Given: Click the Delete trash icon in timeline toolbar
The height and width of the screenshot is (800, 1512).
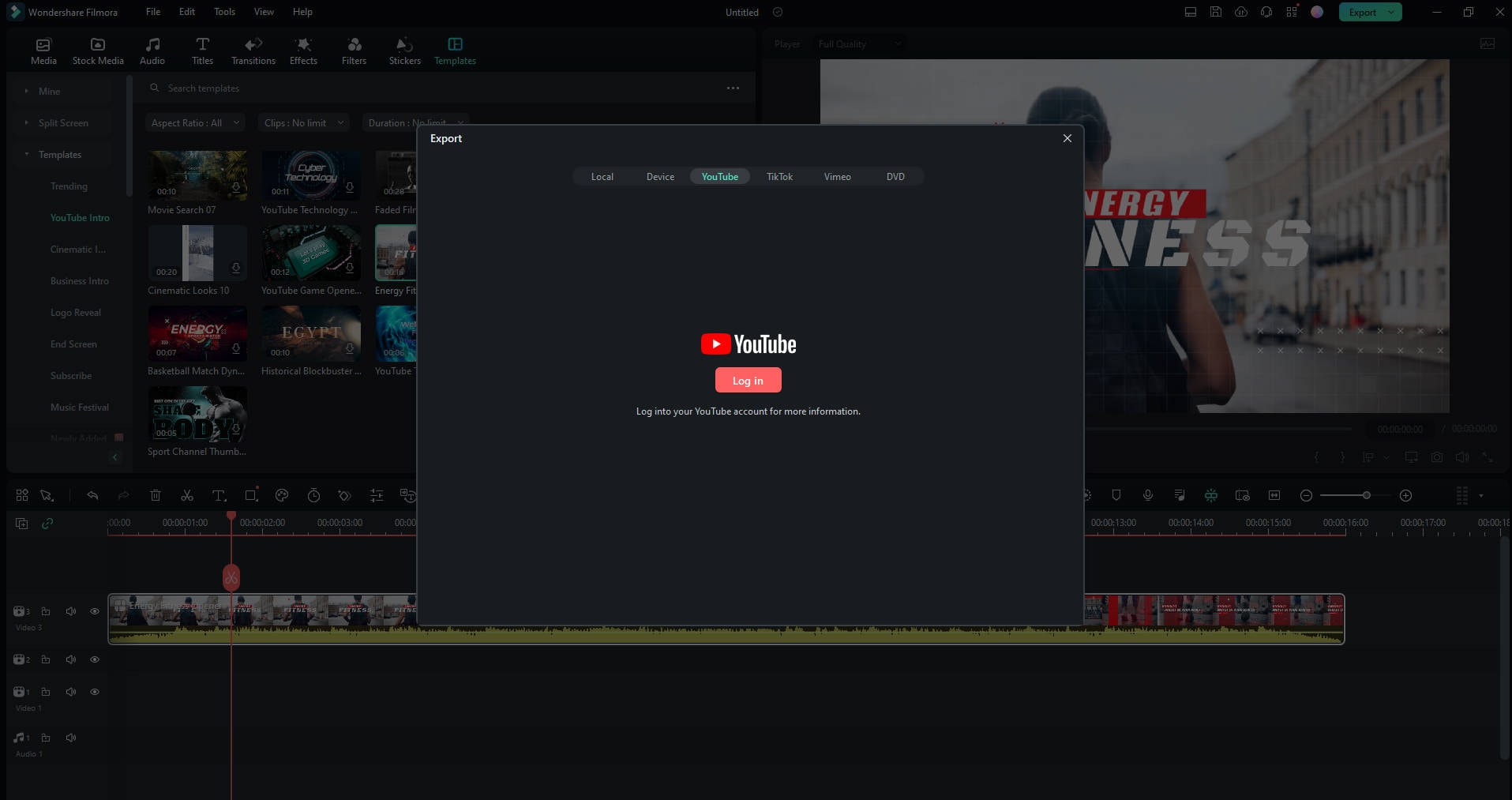Looking at the screenshot, I should [x=156, y=495].
